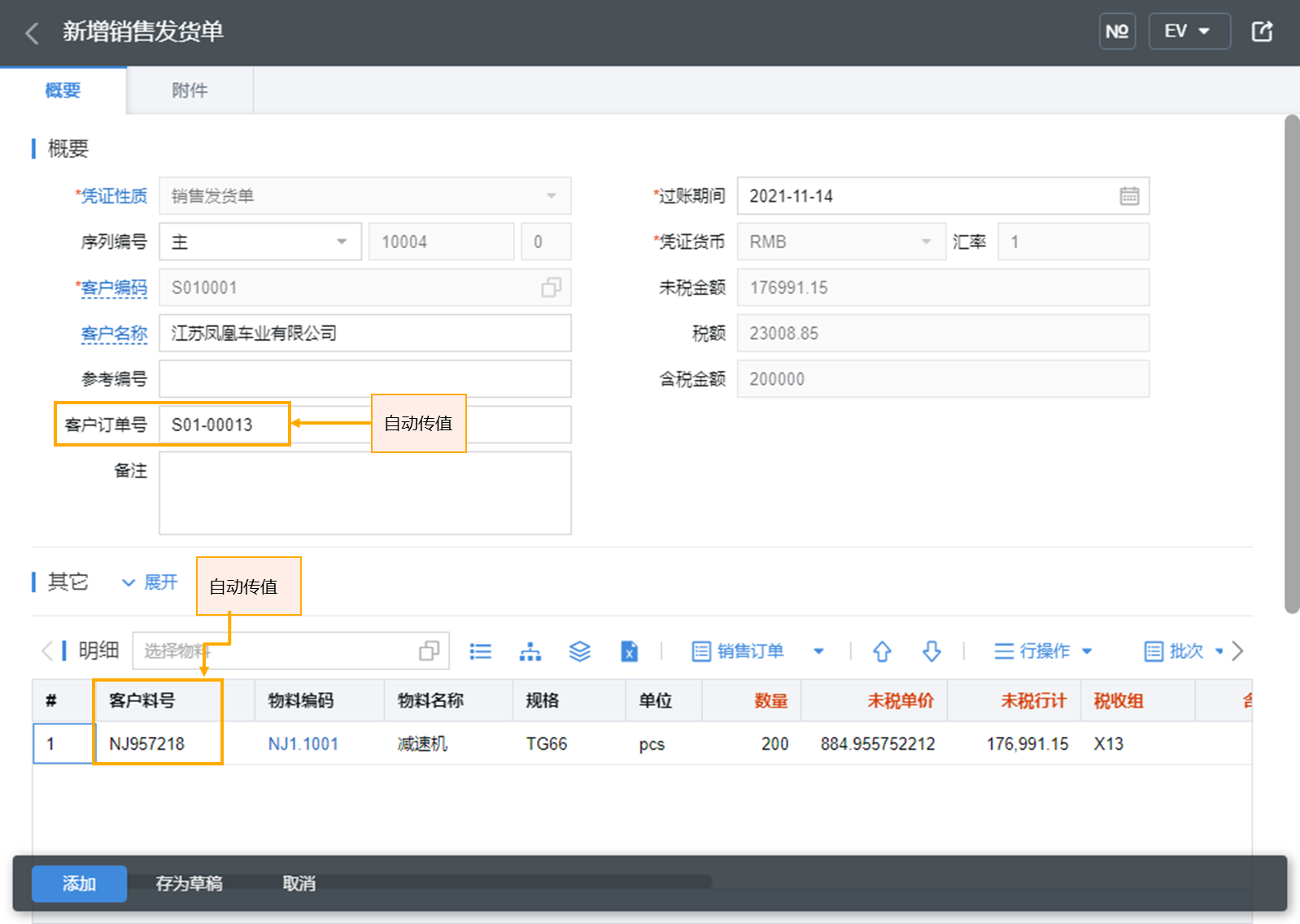Expand the 其它 section via 展开

150,582
